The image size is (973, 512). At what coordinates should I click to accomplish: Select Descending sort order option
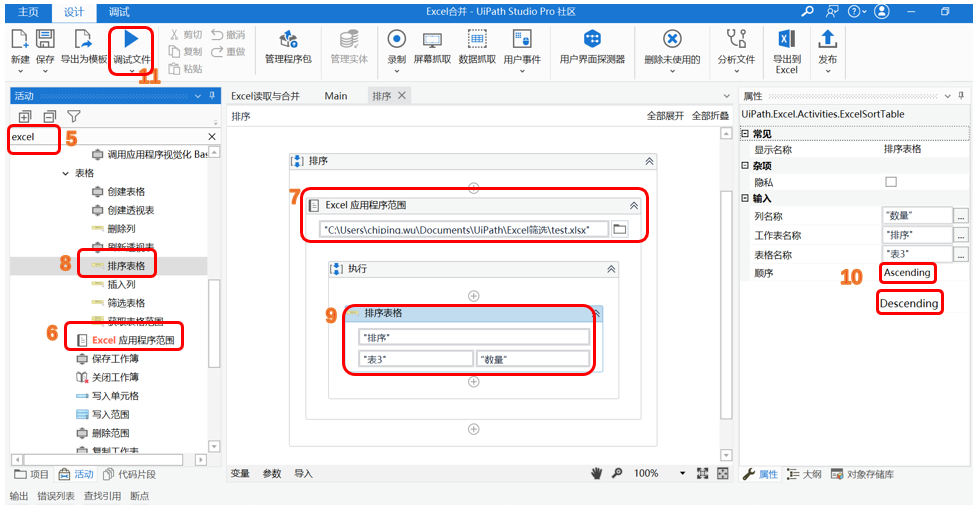[x=909, y=303]
